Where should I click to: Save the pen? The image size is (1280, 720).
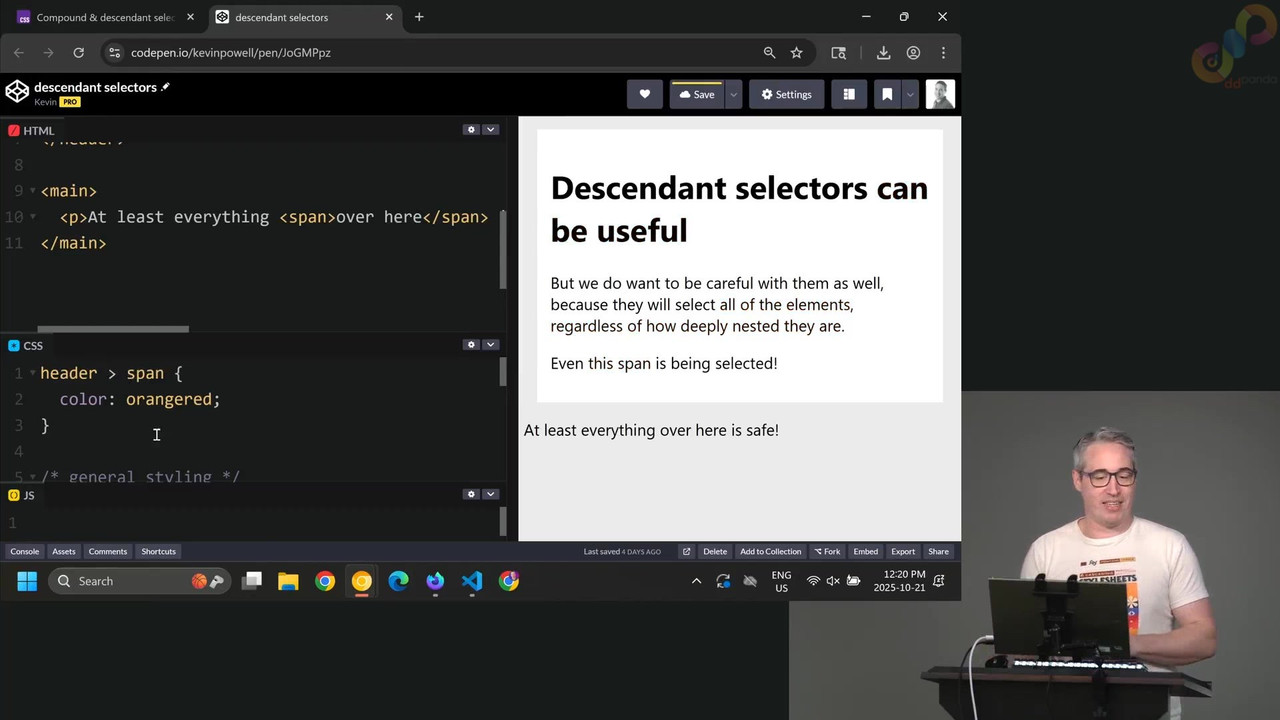[697, 94]
